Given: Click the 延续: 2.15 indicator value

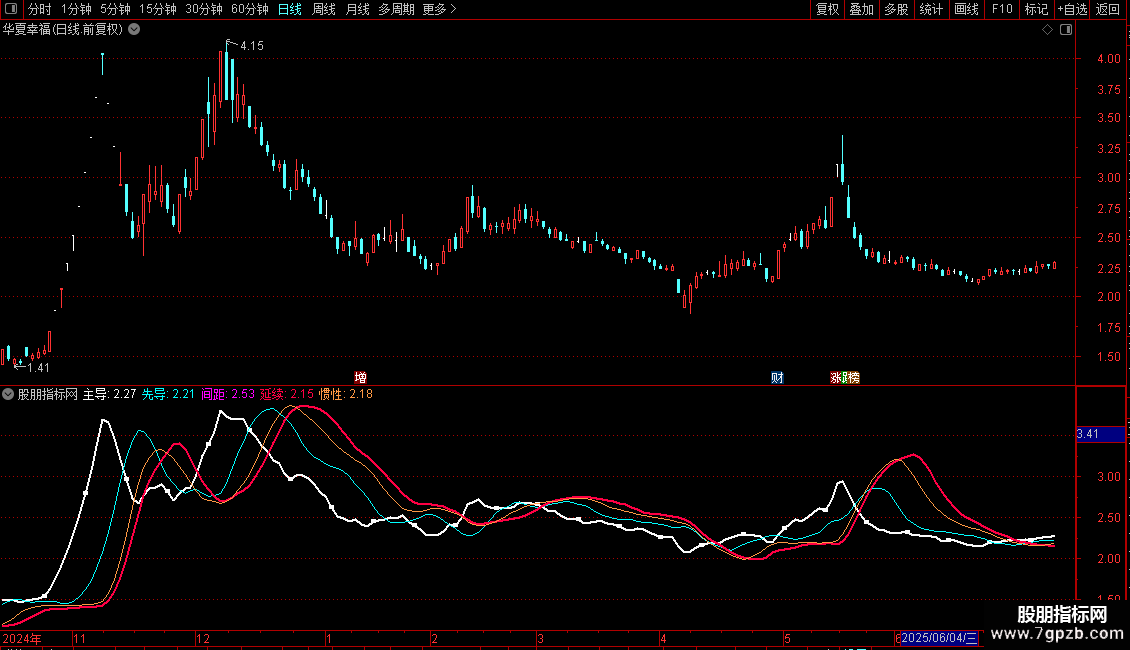Looking at the screenshot, I should click(287, 394).
